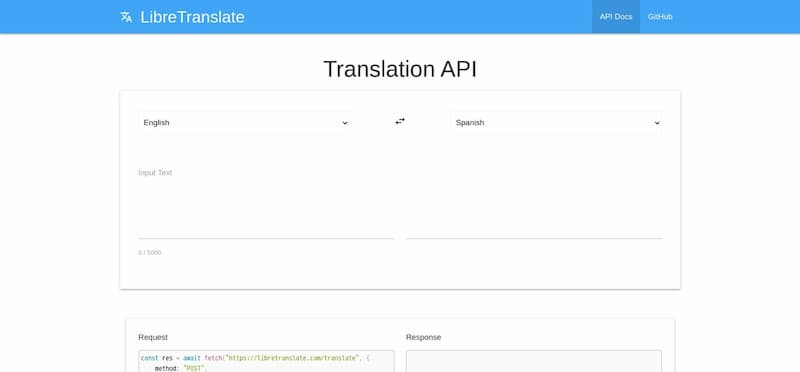The image size is (800, 372).
Task: Click the 0 / 5000 character counter
Action: [149, 253]
